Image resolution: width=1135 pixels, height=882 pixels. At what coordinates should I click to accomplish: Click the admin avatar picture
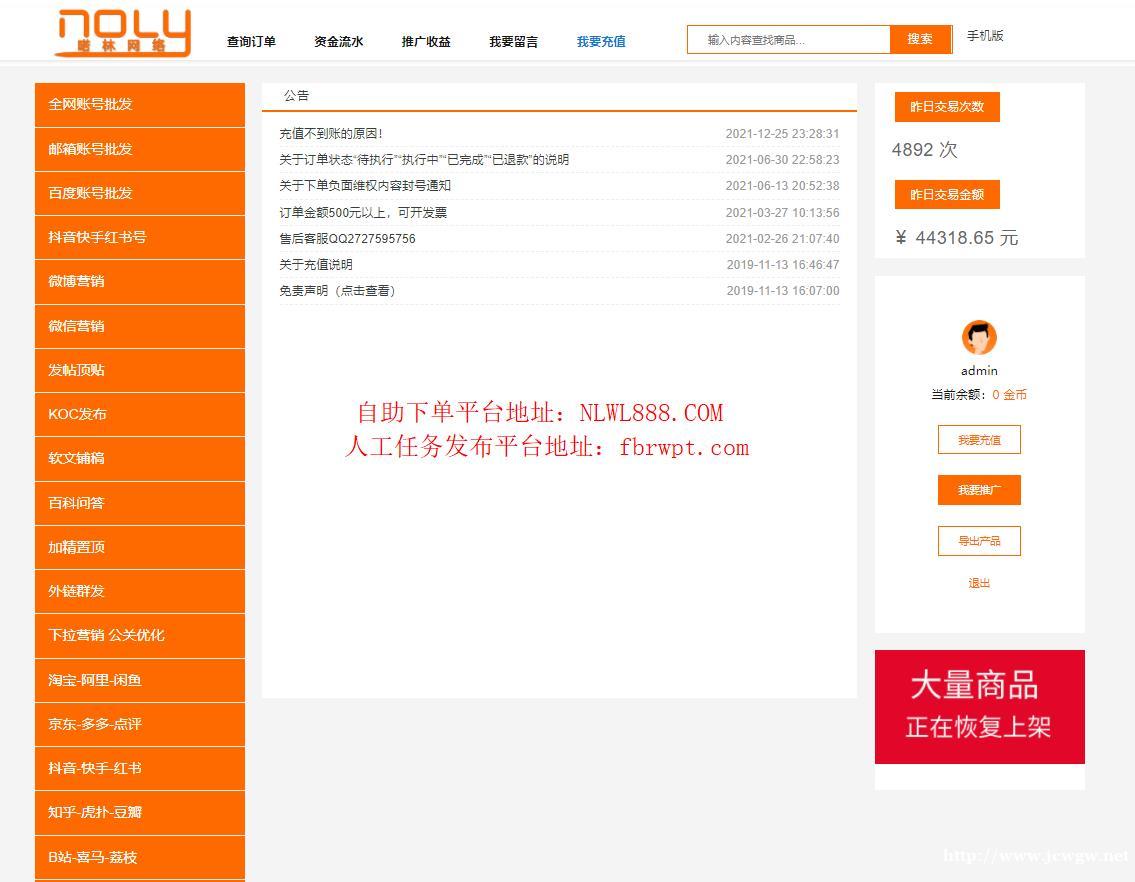[x=979, y=338]
